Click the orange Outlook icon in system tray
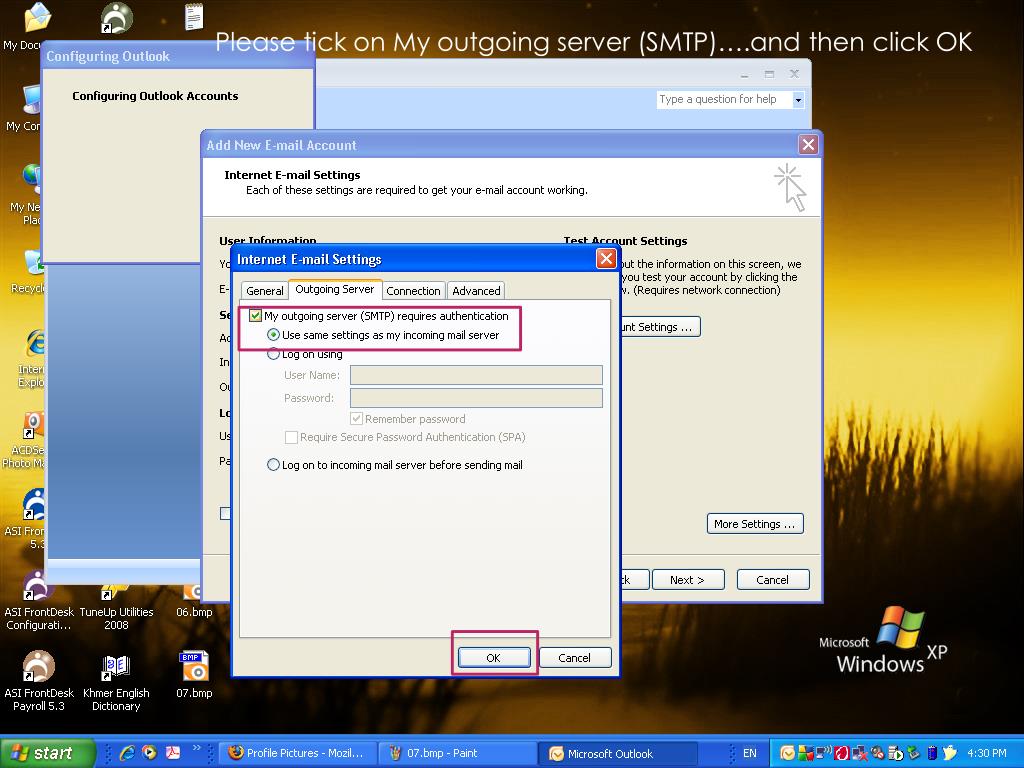The height and width of the screenshot is (768, 1024). [788, 753]
